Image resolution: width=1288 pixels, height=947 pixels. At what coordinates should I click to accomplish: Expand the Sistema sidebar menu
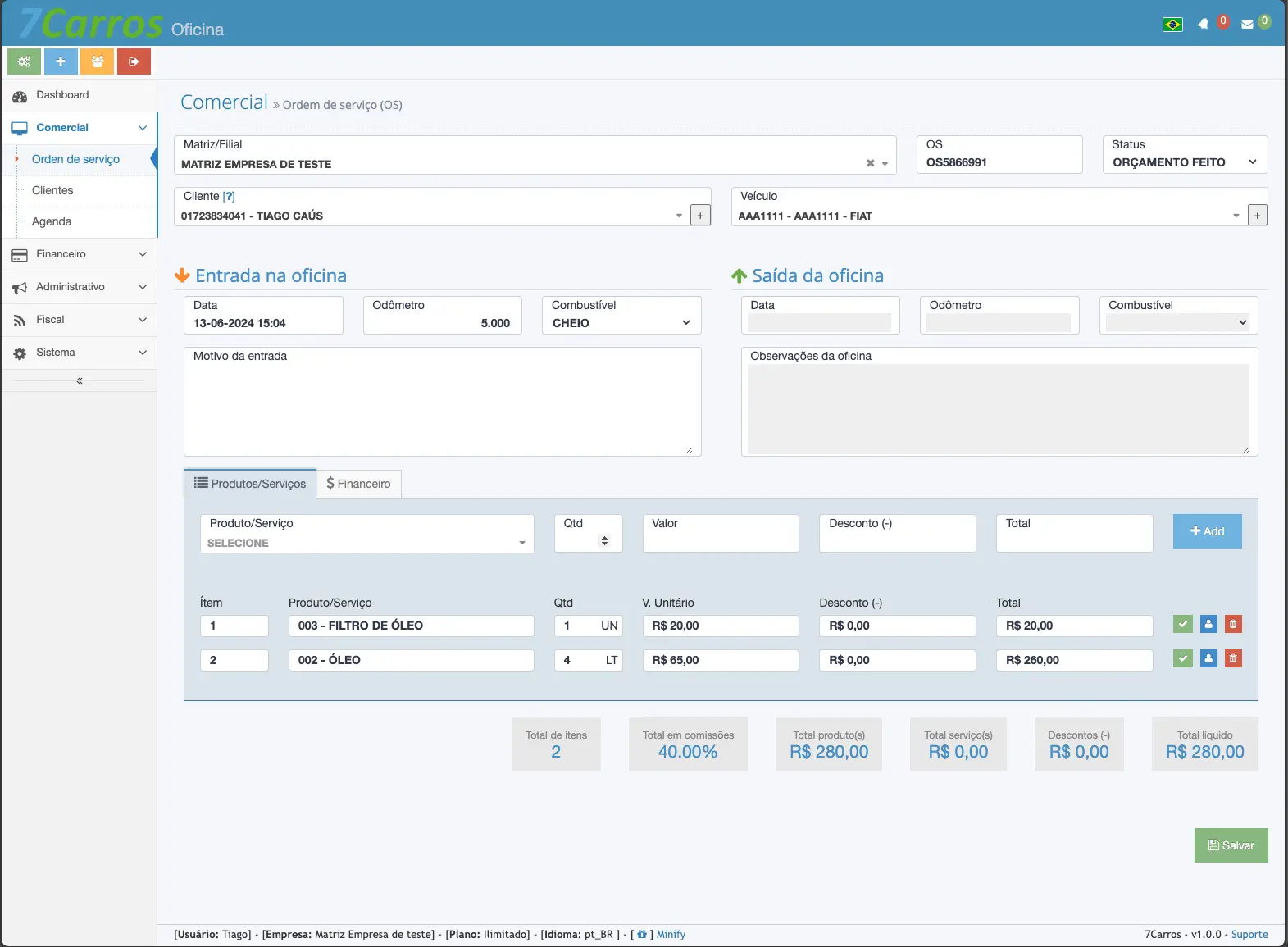pyautogui.click(x=80, y=353)
